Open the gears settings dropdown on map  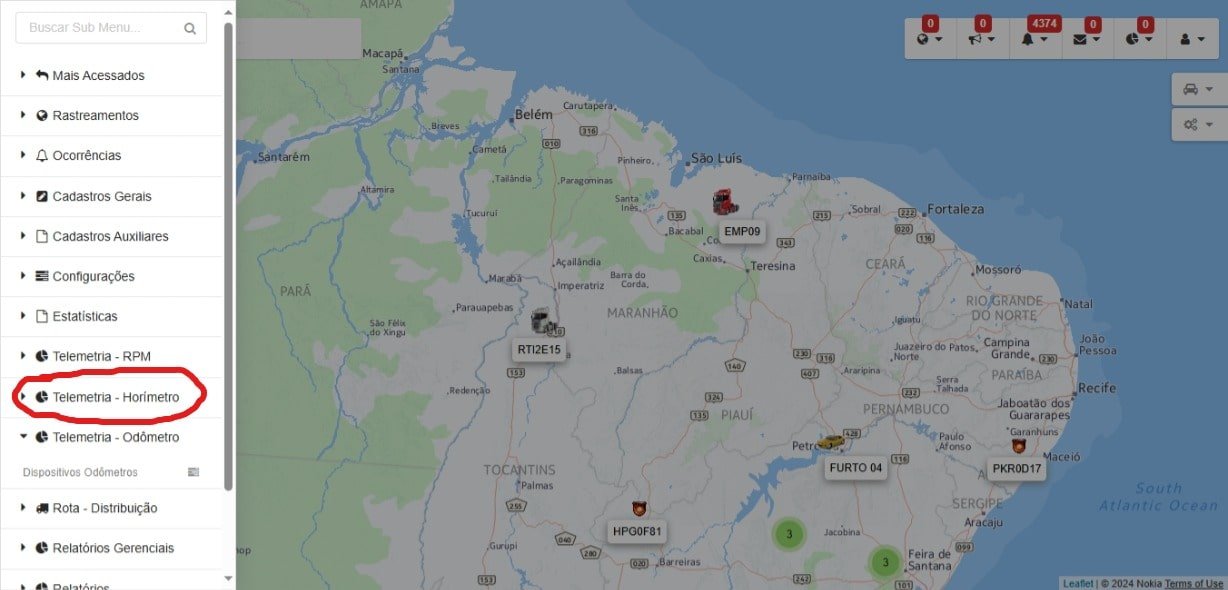[1197, 124]
